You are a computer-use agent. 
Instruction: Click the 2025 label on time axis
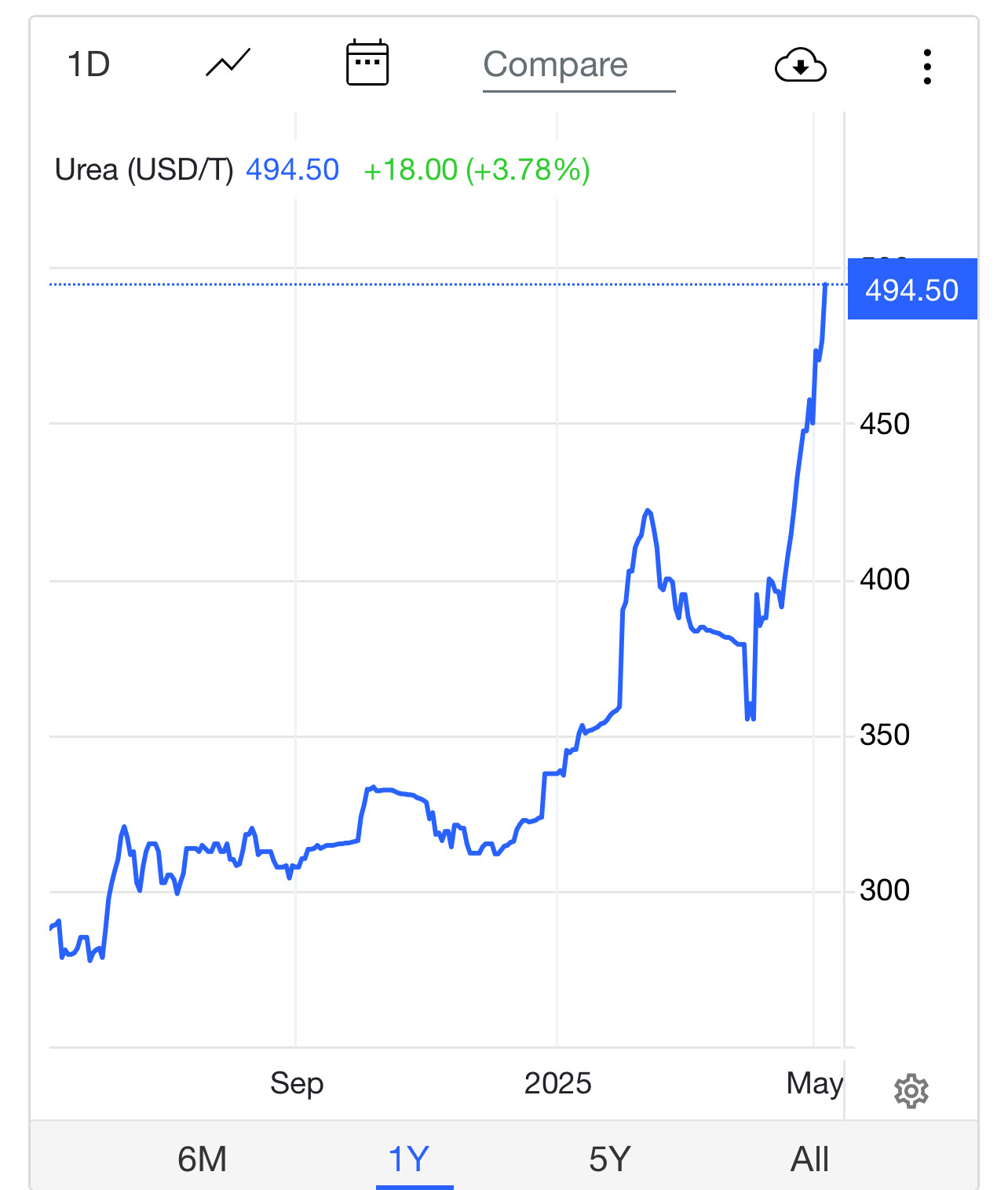[x=557, y=1083]
